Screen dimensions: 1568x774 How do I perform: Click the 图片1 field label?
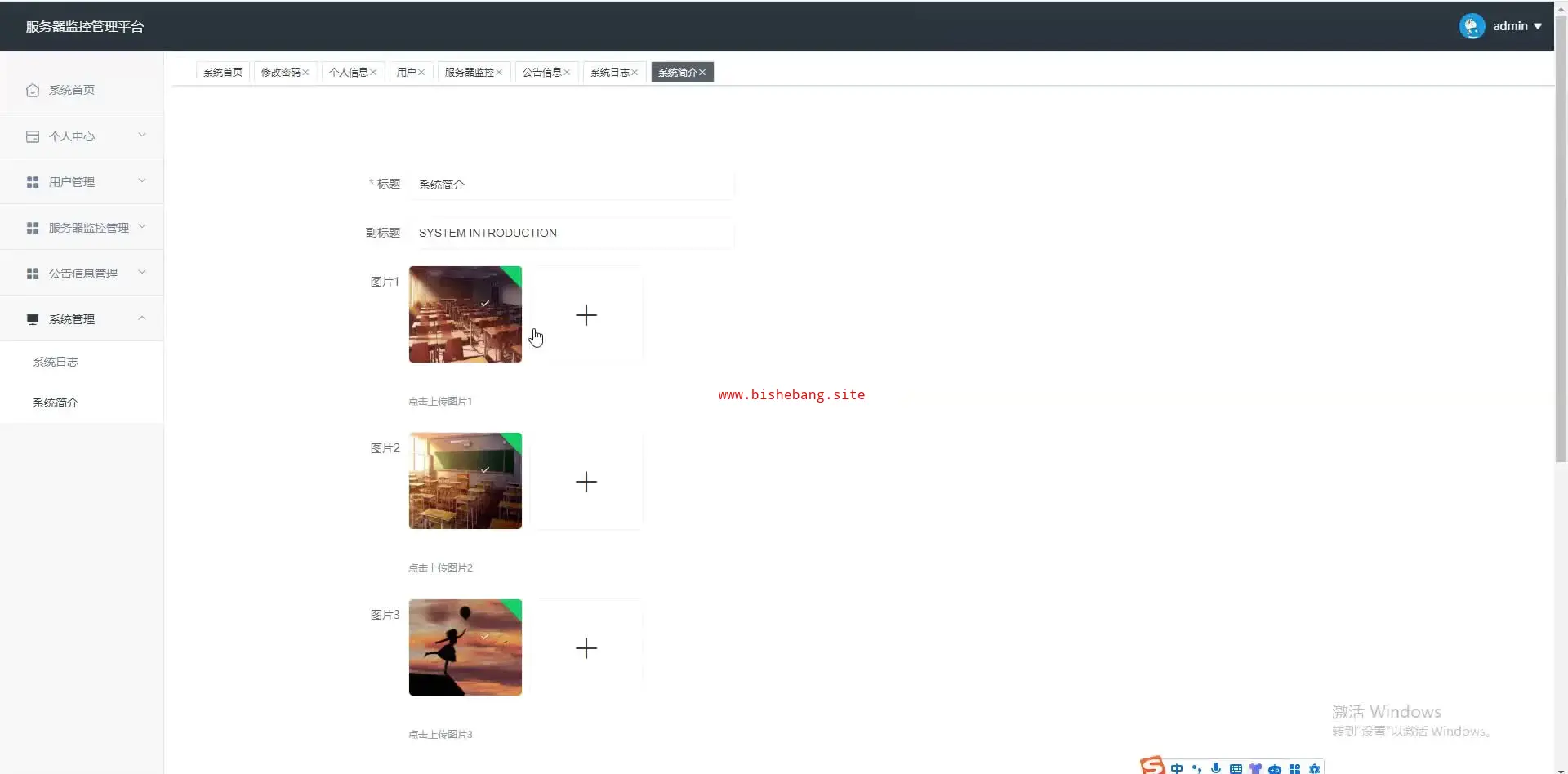(x=385, y=282)
